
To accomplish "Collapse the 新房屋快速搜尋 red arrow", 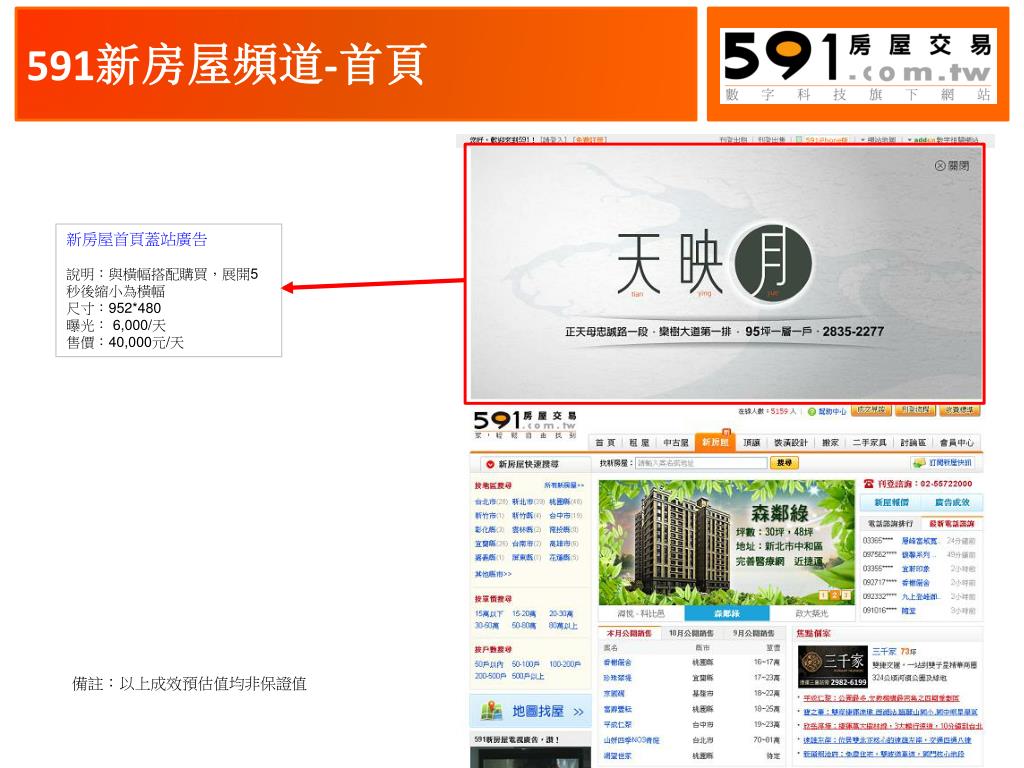I will tap(490, 464).
